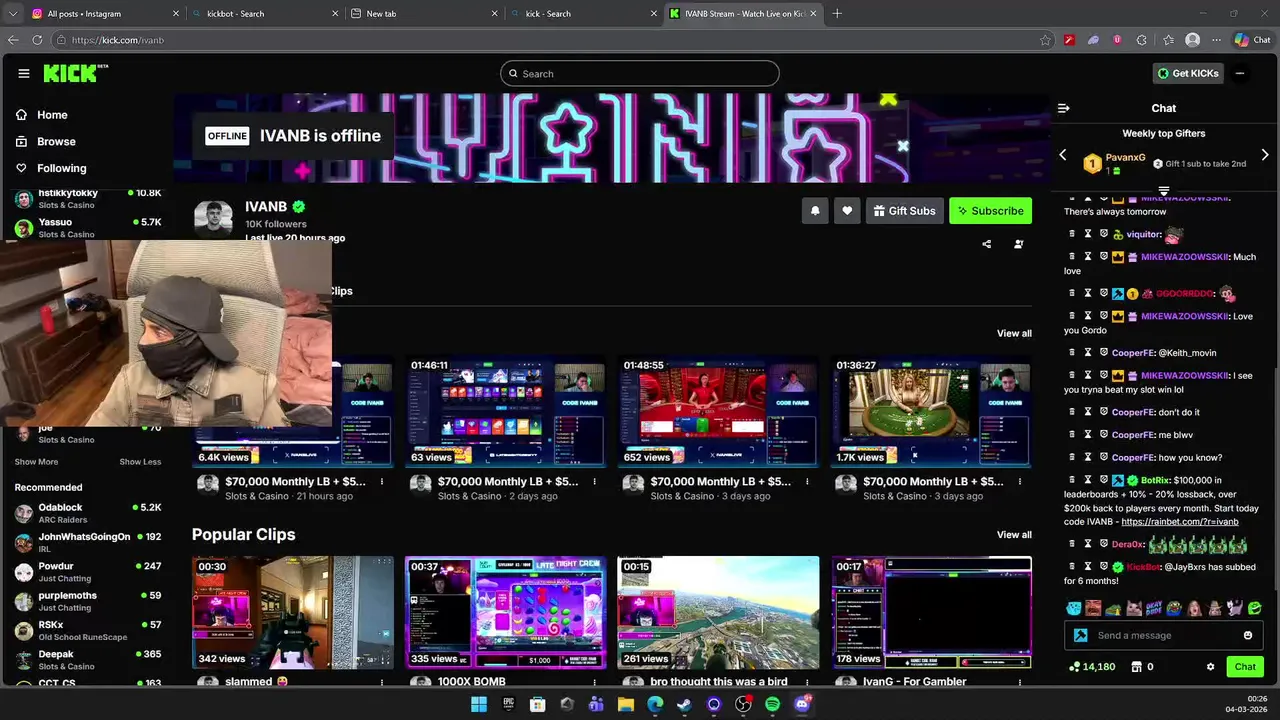This screenshot has width=1280, height=720.
Task: Open the browser tab list dropdown
Action: coord(13,13)
